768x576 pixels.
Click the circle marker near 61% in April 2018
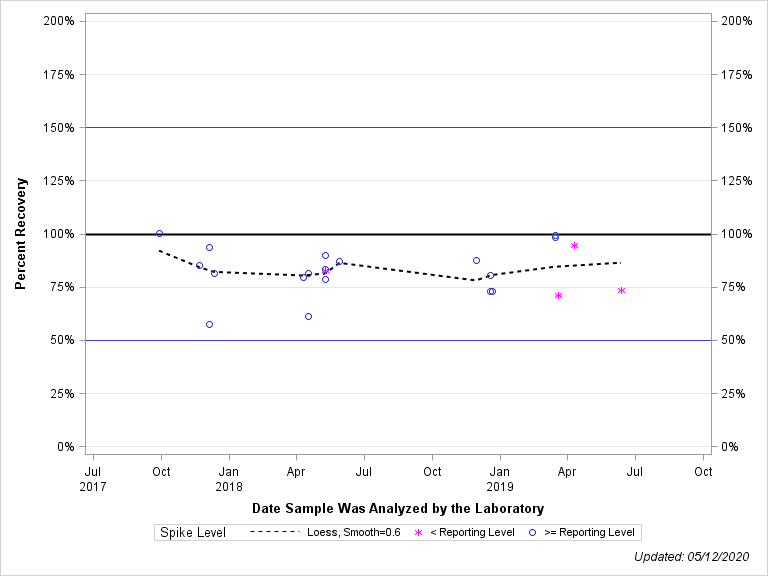coord(308,316)
